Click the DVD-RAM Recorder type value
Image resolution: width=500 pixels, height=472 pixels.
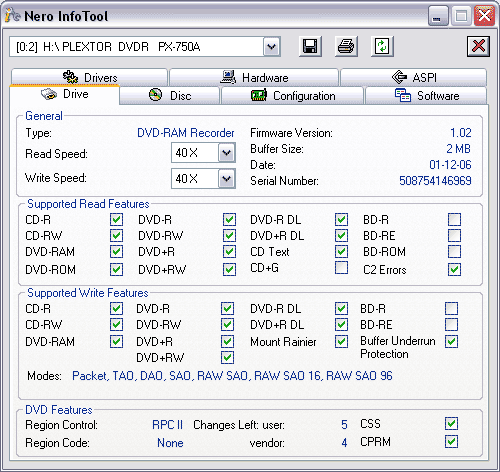point(186,133)
